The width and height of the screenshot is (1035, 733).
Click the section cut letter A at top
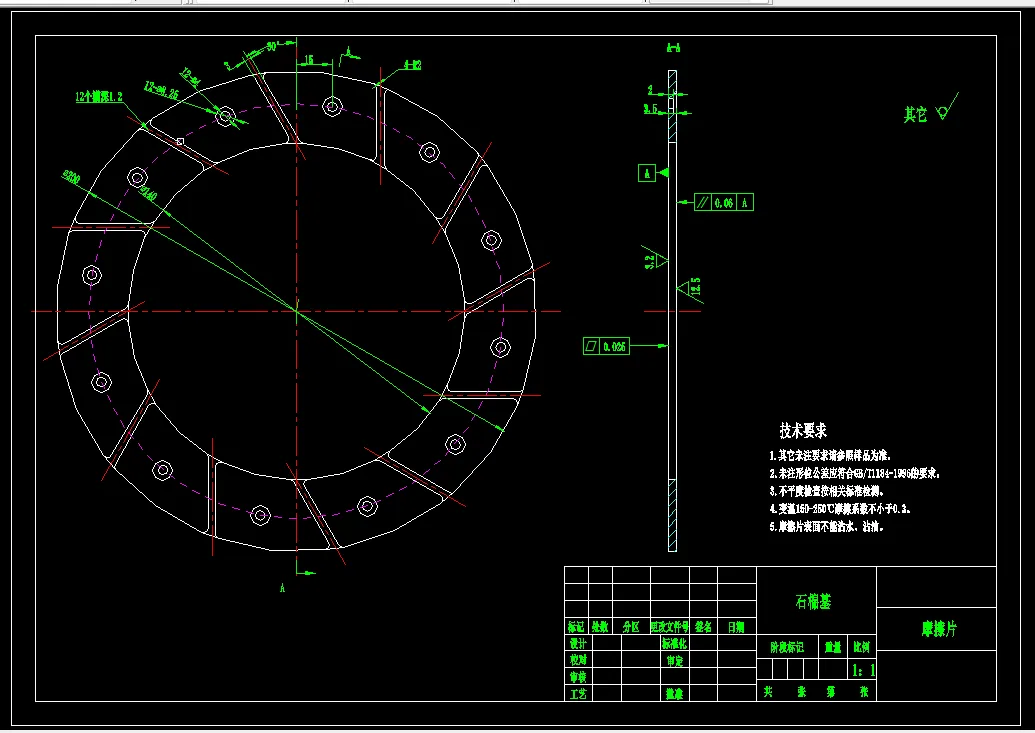click(349, 50)
